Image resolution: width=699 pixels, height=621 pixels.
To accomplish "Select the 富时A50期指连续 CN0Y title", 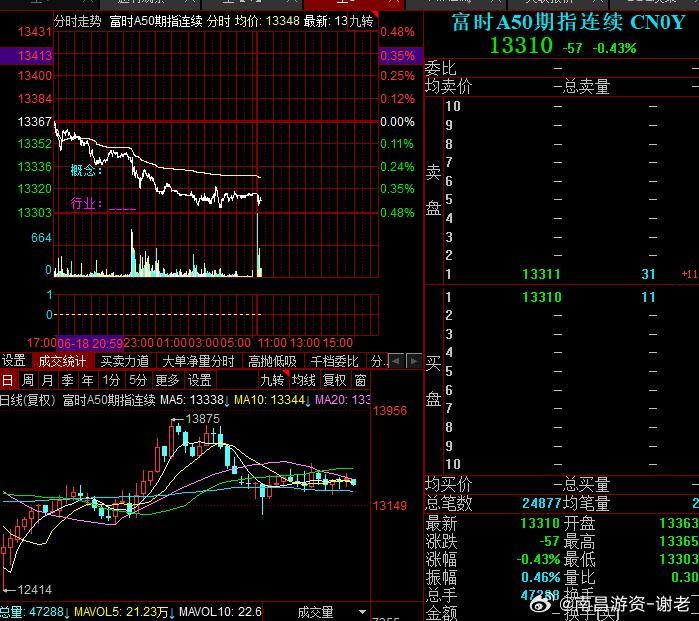I will [x=568, y=22].
